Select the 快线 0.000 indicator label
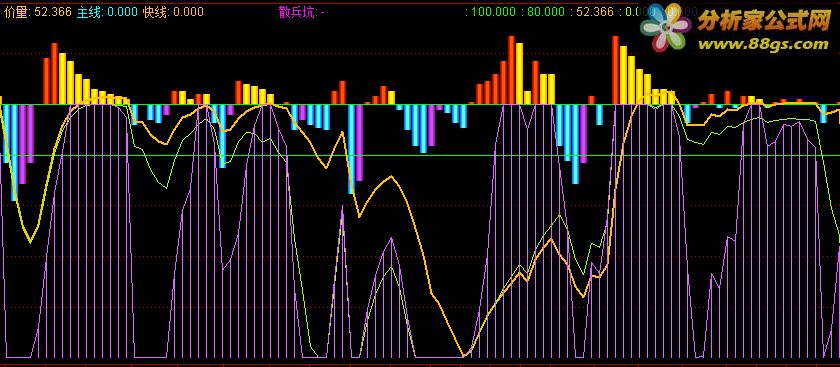Viewport: 840px width, 367px height. click(173, 12)
